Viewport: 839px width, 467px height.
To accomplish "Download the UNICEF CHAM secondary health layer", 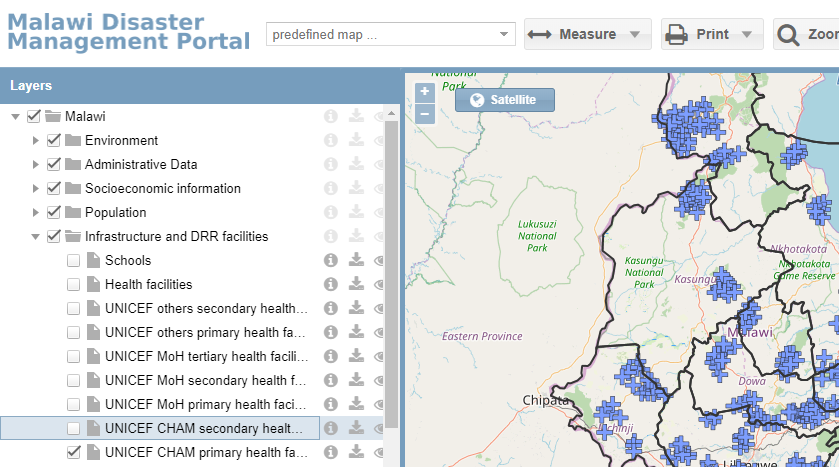I will coord(356,428).
